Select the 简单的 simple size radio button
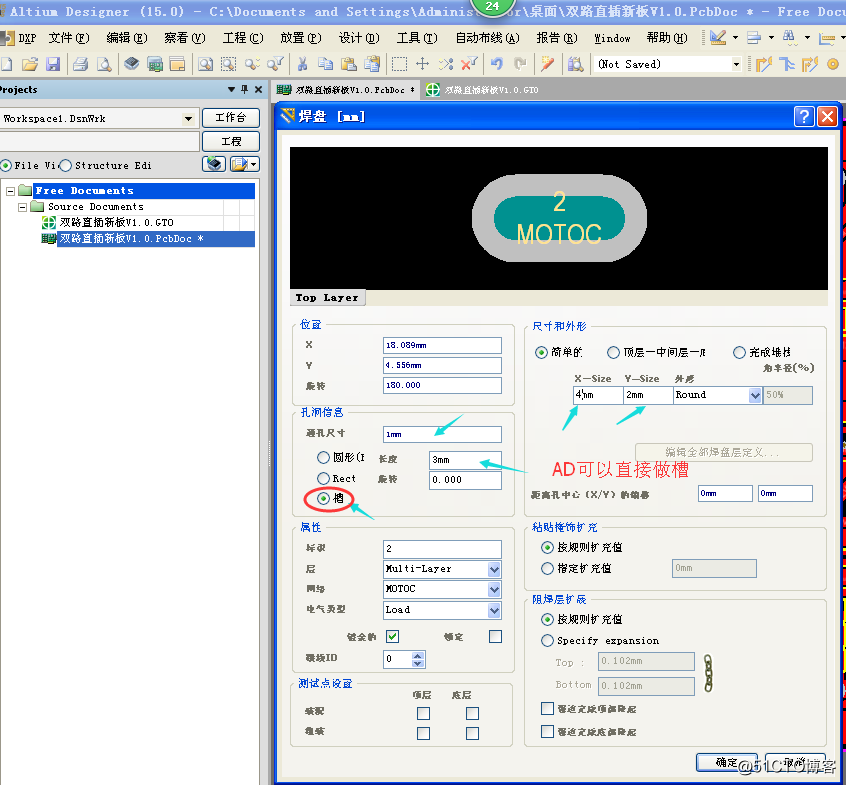The image size is (846, 785). click(x=541, y=352)
